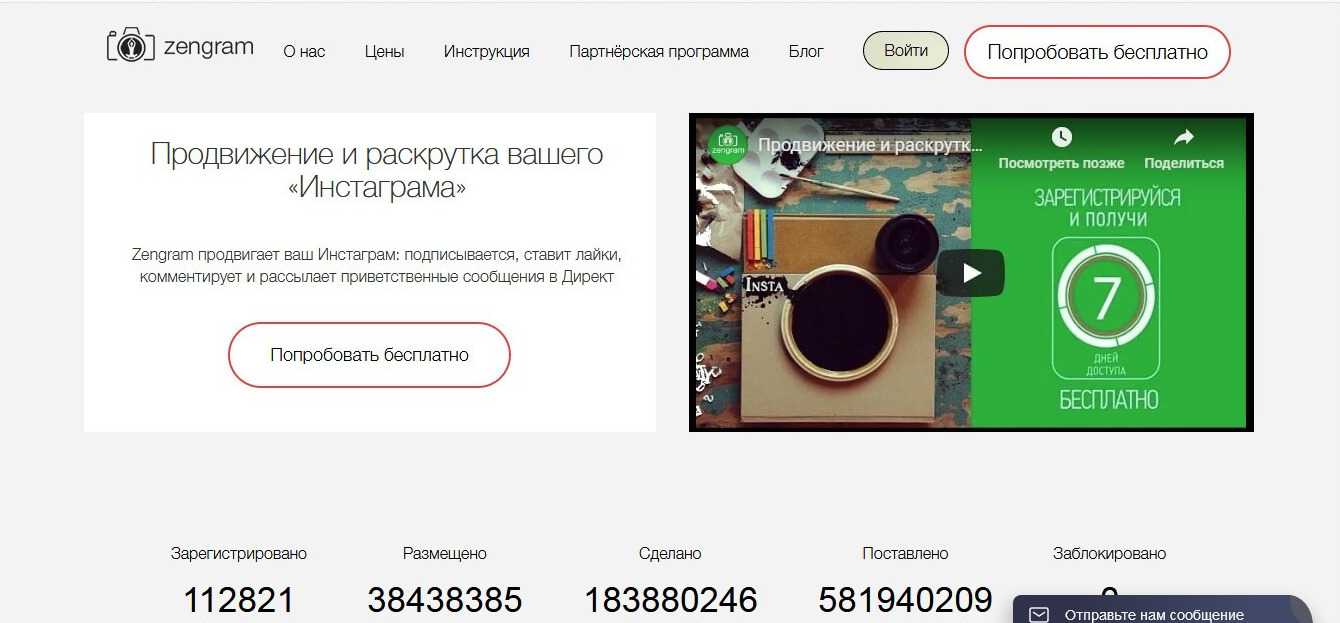Viewport: 1340px width, 623px height.
Task: Visit the Блог section
Action: pyautogui.click(x=806, y=51)
